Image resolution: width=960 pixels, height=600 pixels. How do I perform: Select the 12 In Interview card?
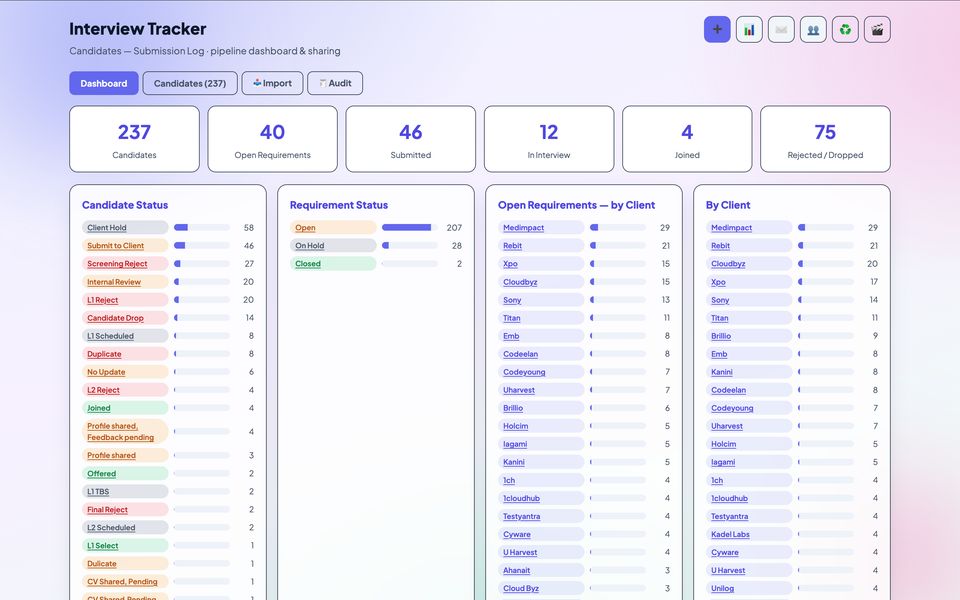(549, 139)
